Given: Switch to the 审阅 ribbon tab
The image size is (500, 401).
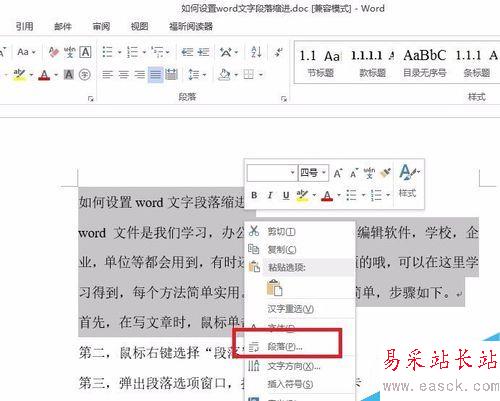Looking at the screenshot, I should [101, 26].
